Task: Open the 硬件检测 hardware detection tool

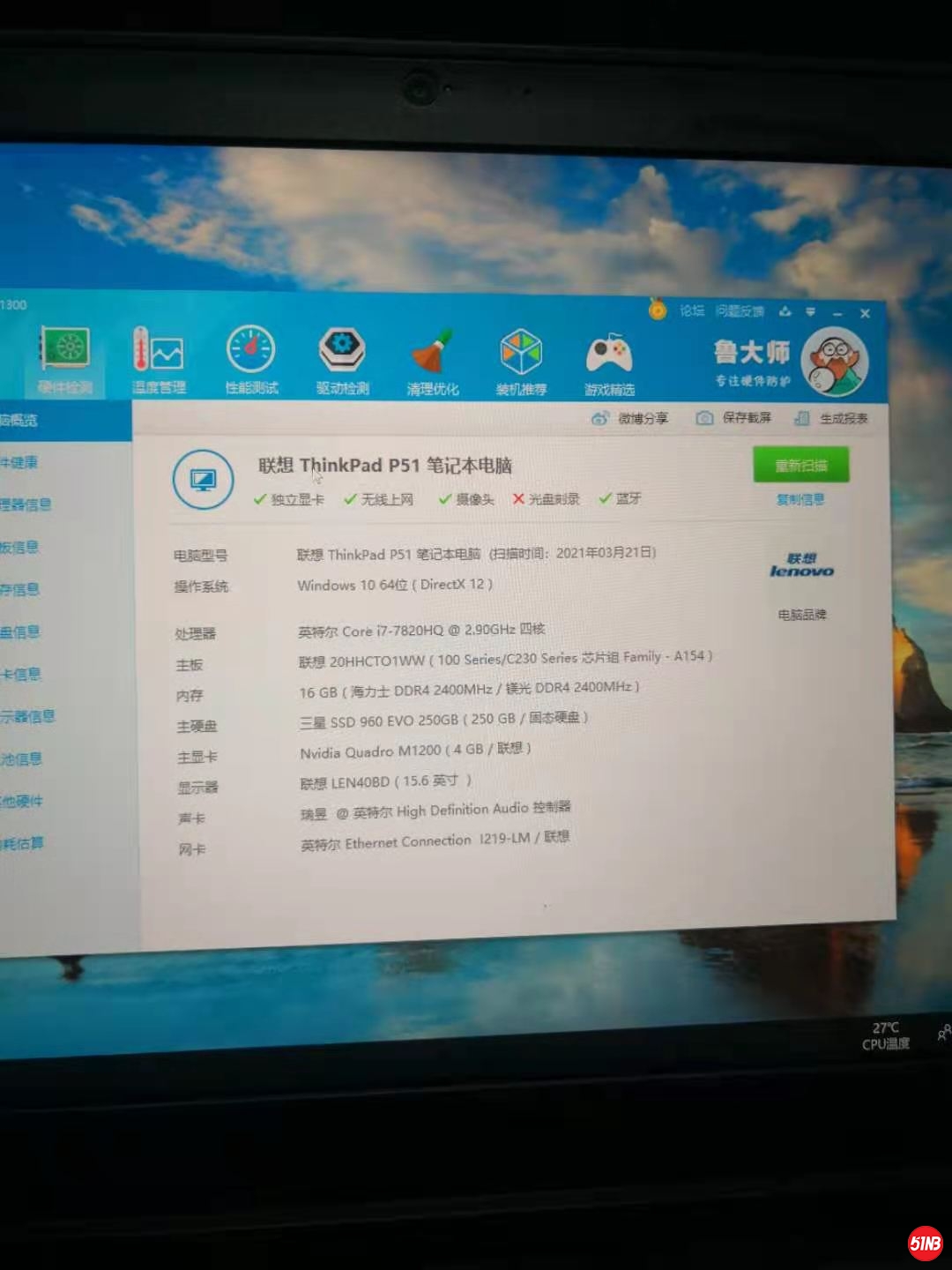Action: coord(64,360)
